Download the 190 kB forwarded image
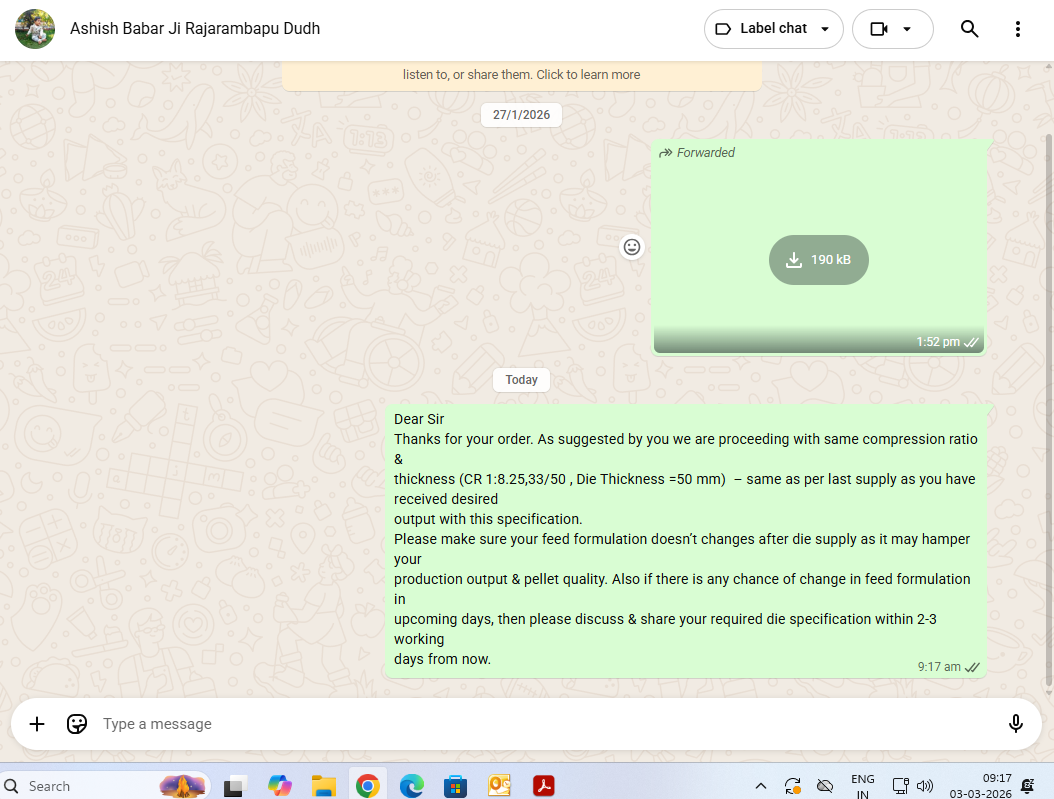Viewport: 1054px width, 799px height. click(818, 260)
